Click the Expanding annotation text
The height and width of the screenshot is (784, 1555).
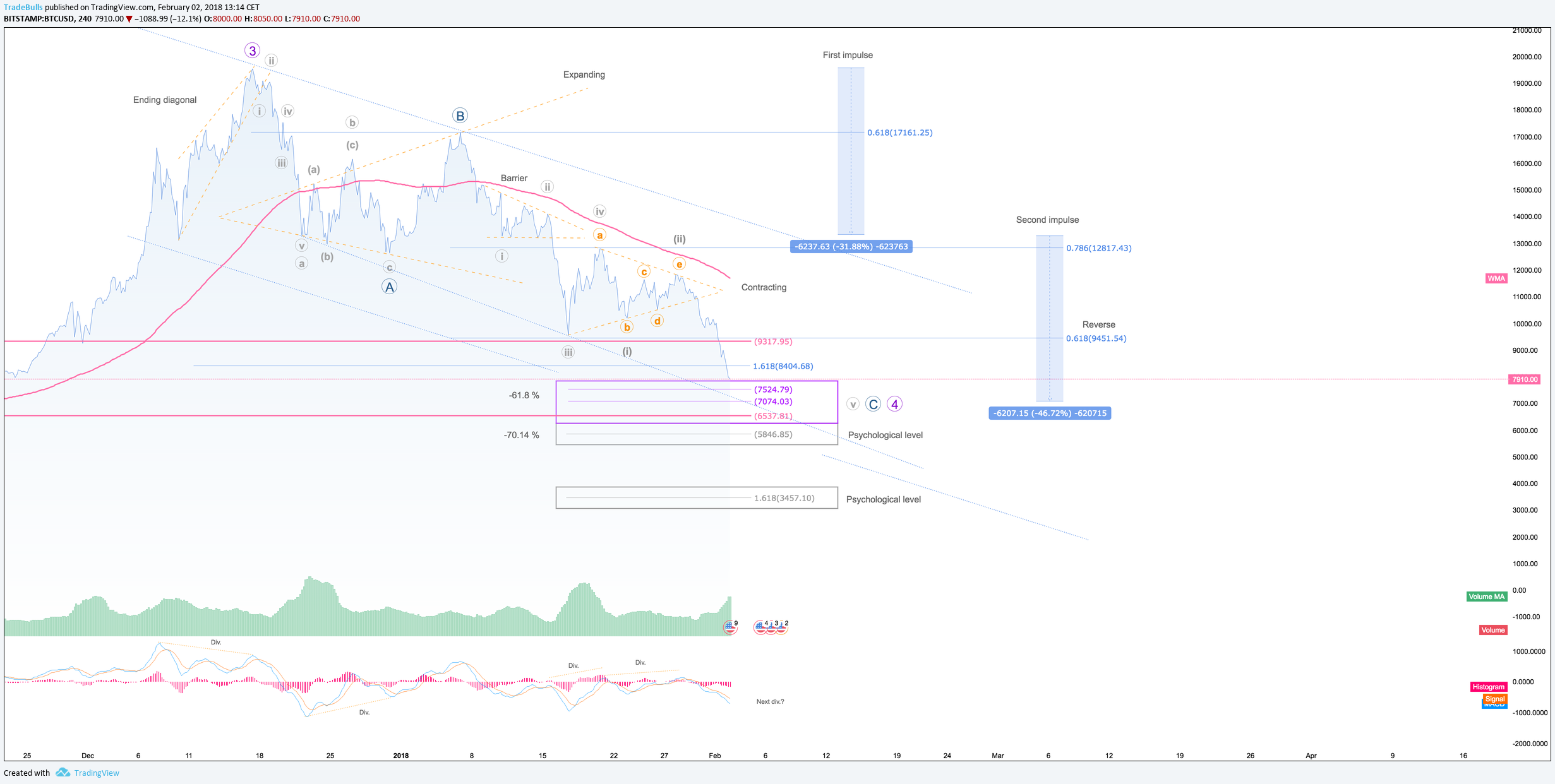584,74
